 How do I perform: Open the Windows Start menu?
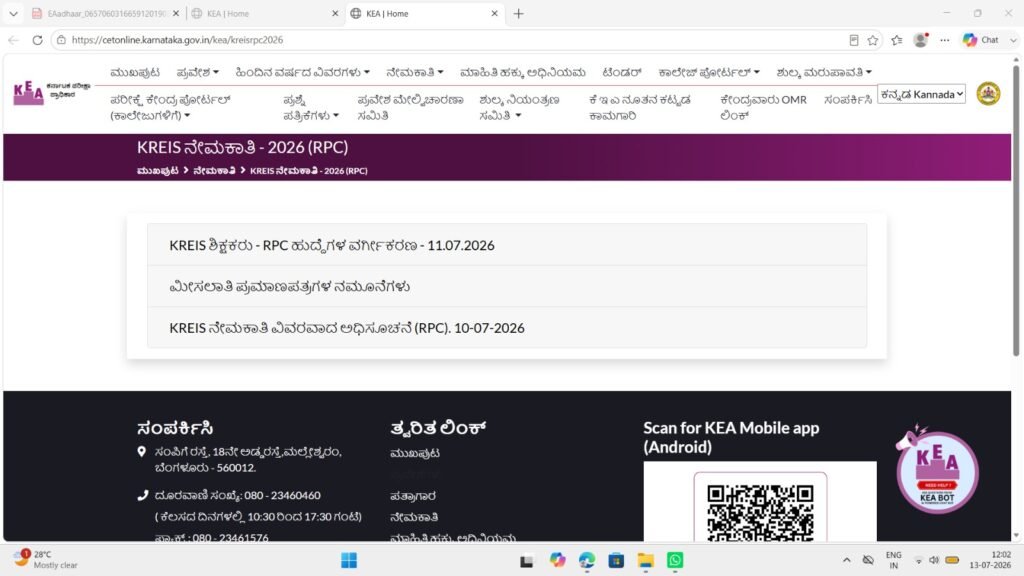(349, 560)
